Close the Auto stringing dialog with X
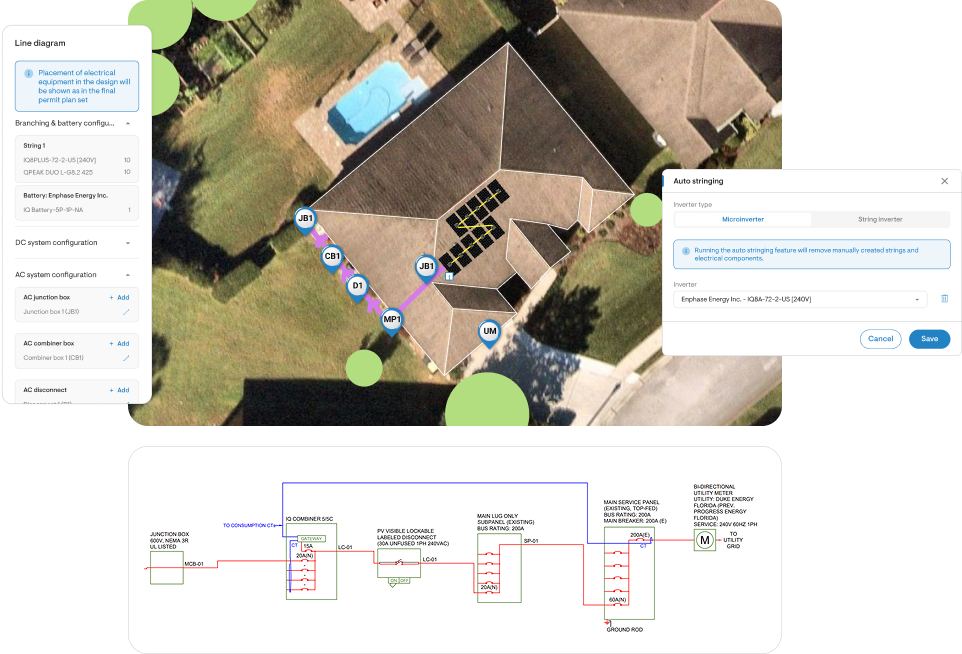The image size is (962, 654). click(944, 181)
